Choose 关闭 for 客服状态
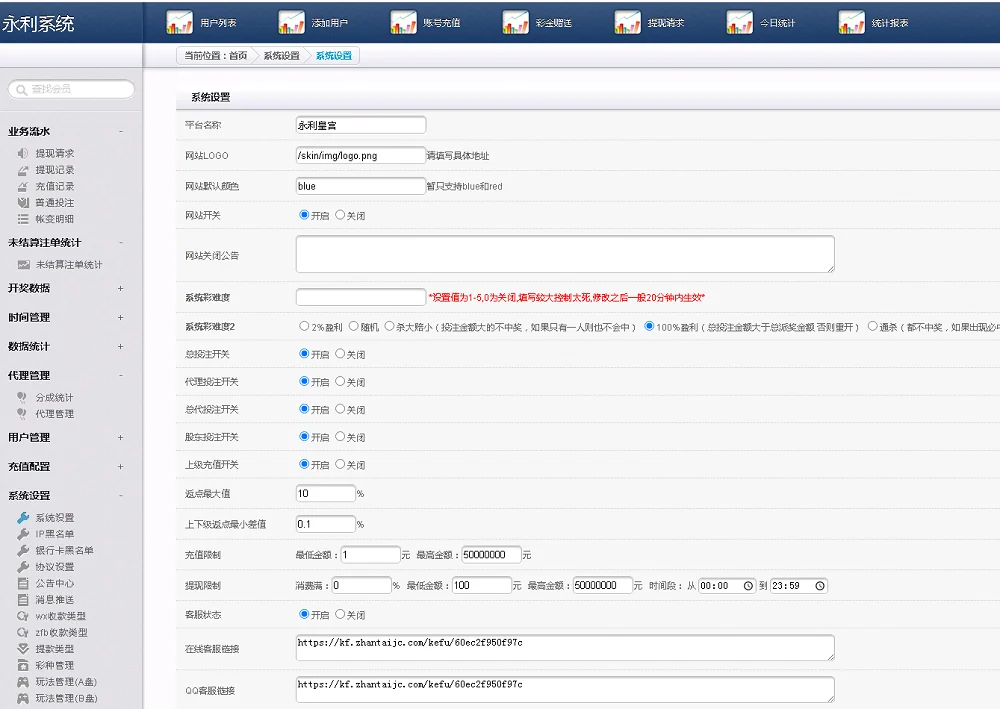 pyautogui.click(x=340, y=614)
